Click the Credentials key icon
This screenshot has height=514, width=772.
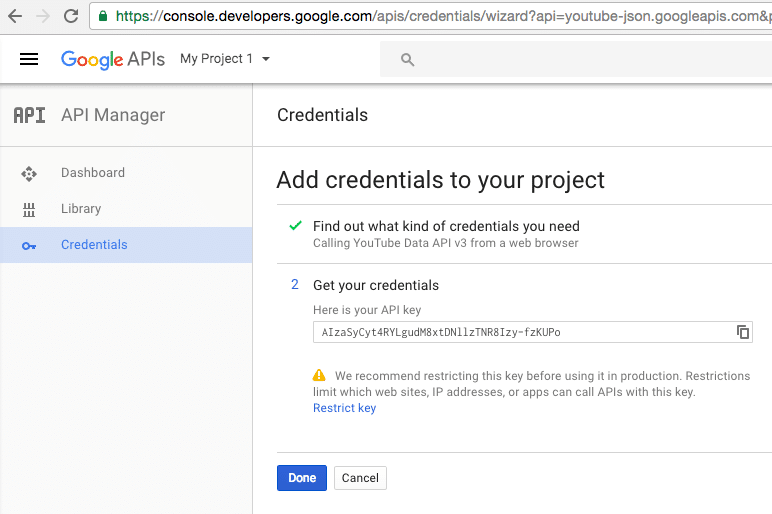[x=29, y=246]
